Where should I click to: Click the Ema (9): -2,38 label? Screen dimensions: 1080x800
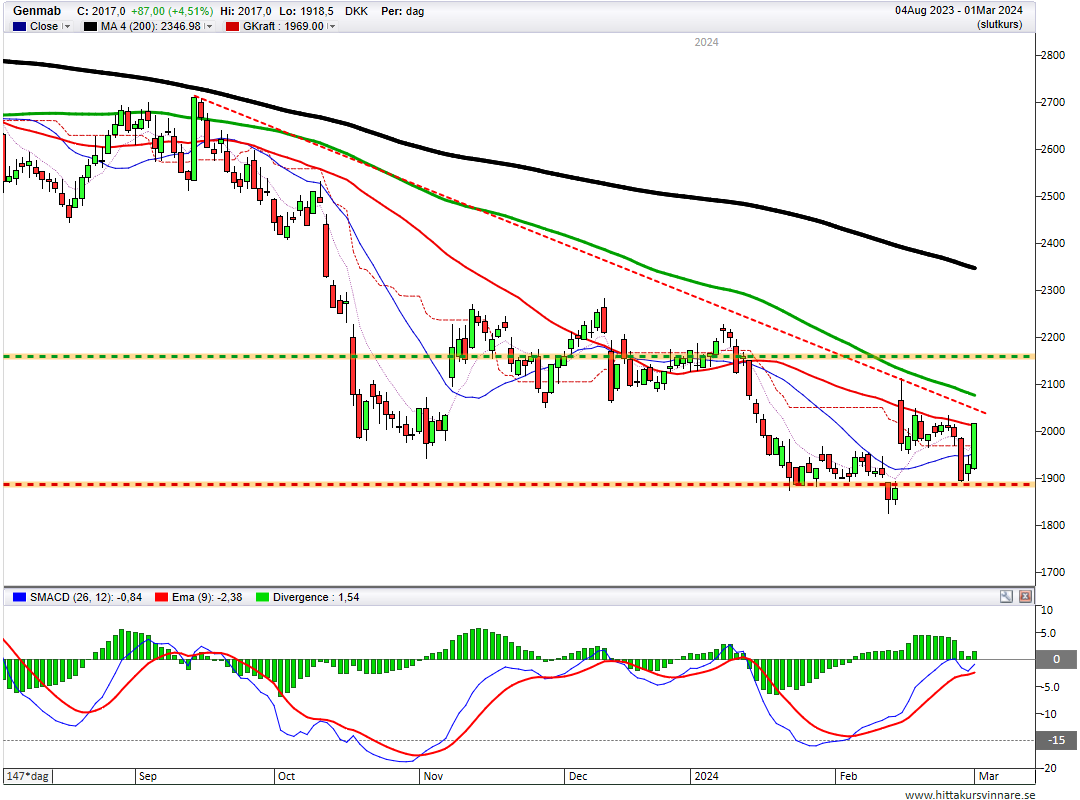click(207, 597)
